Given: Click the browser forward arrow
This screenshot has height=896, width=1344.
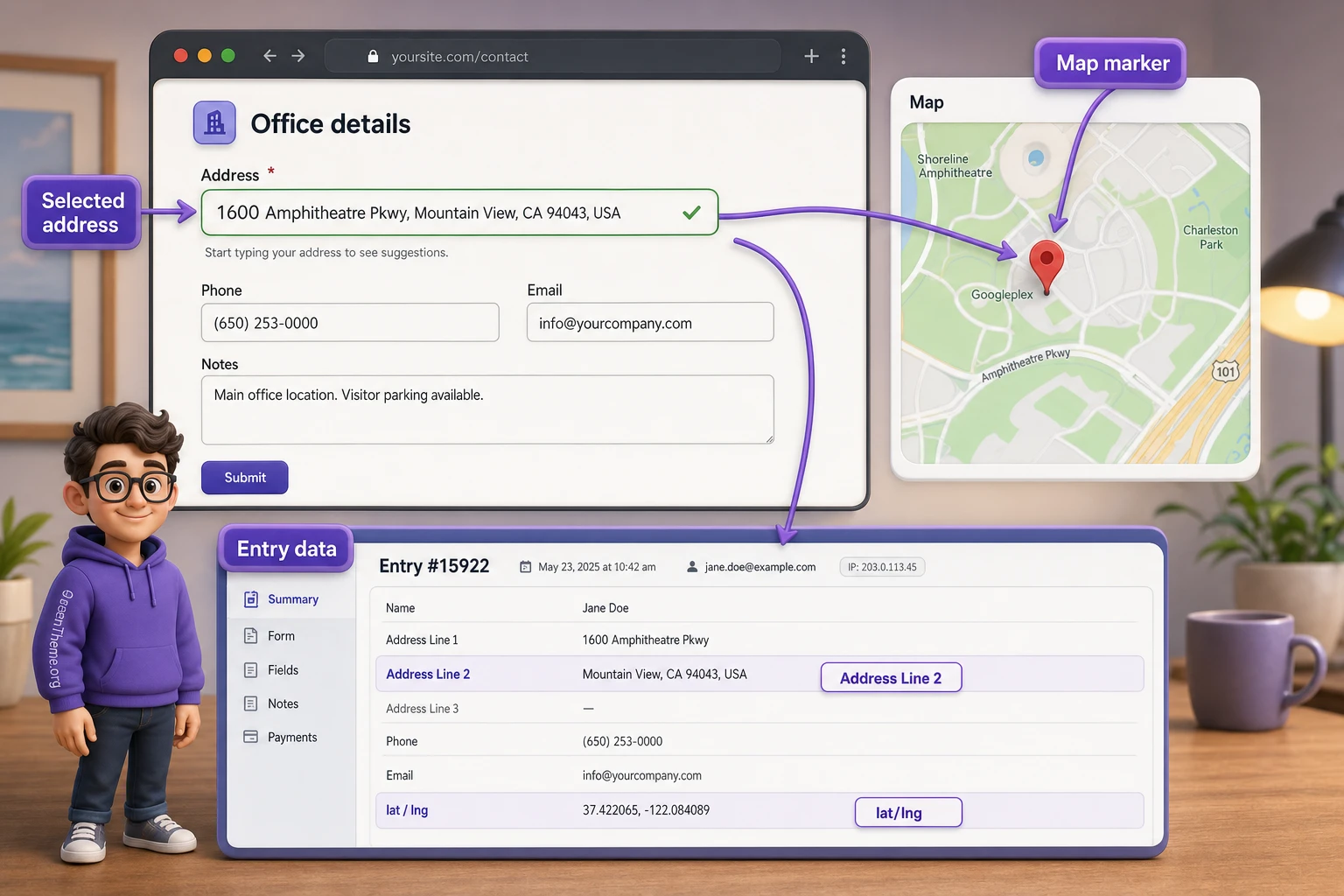Looking at the screenshot, I should click(298, 56).
